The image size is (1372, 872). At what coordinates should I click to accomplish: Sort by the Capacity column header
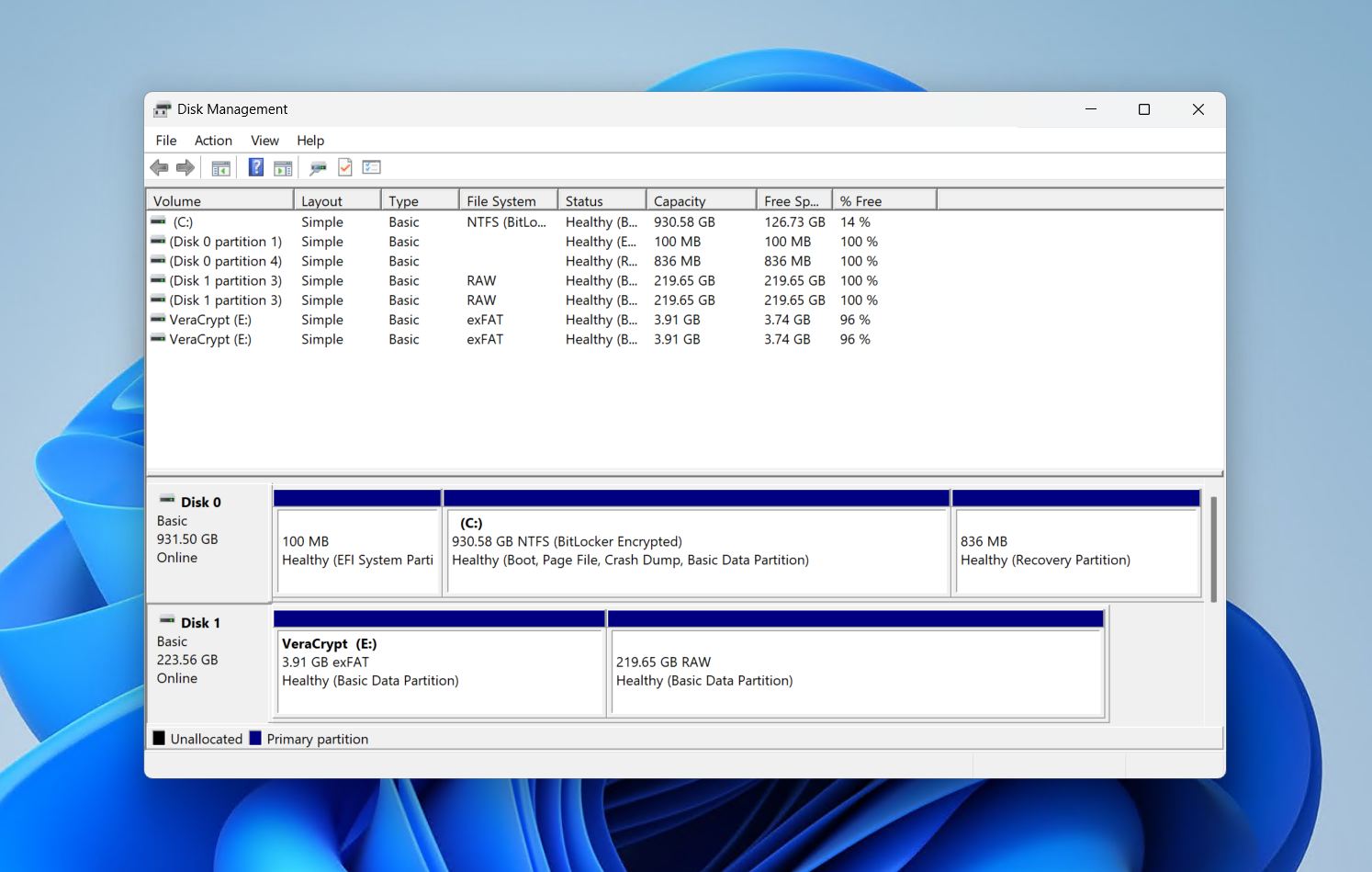701,200
